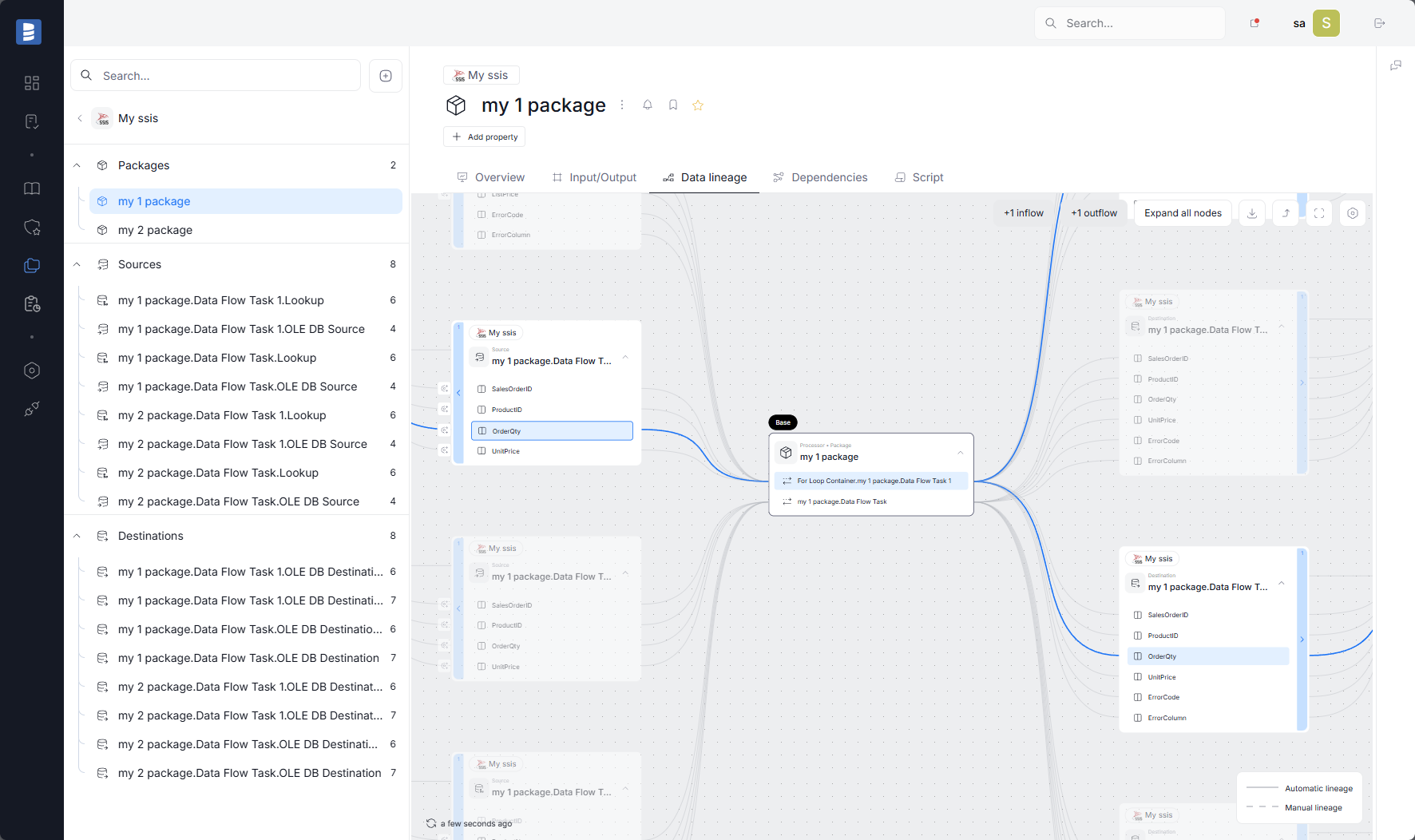Collapse the Destinations section
Screen dimensions: 1415x840
click(x=77, y=535)
